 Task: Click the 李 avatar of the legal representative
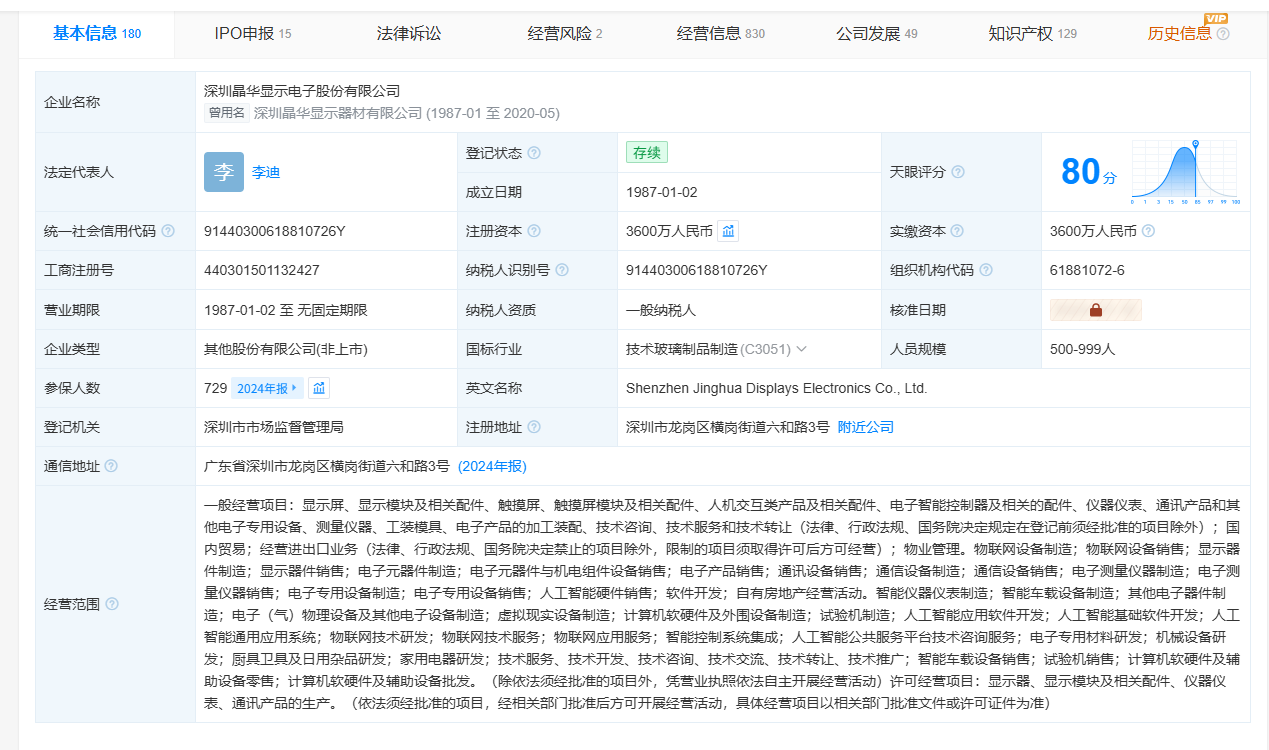point(223,172)
